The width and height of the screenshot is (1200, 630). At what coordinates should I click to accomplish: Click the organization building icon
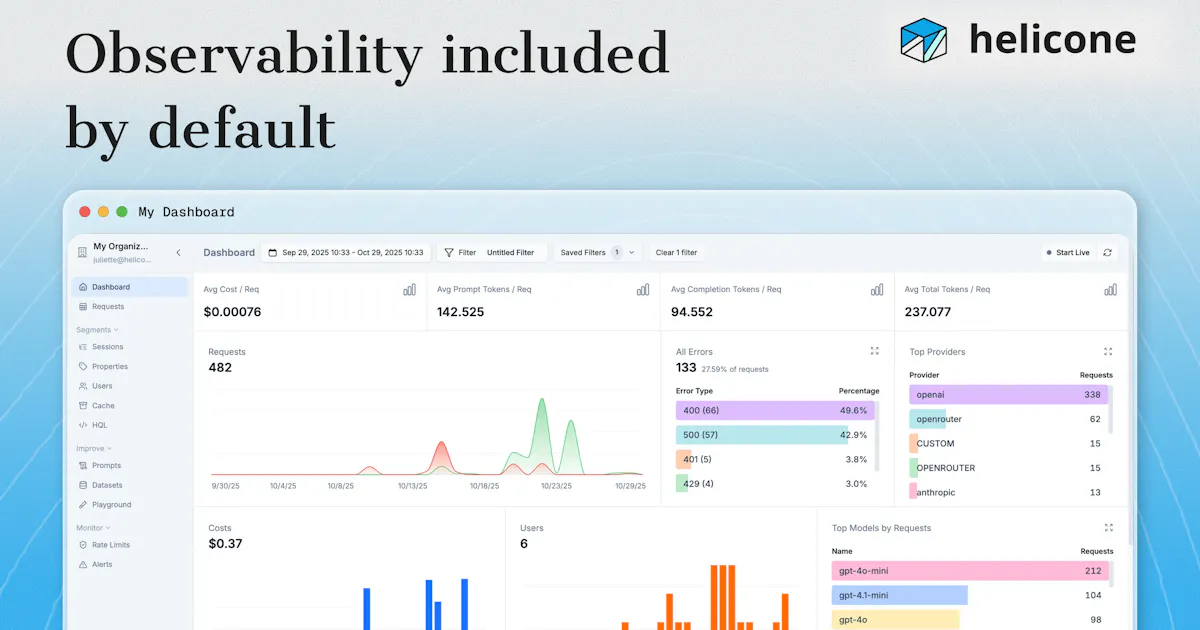point(82,253)
